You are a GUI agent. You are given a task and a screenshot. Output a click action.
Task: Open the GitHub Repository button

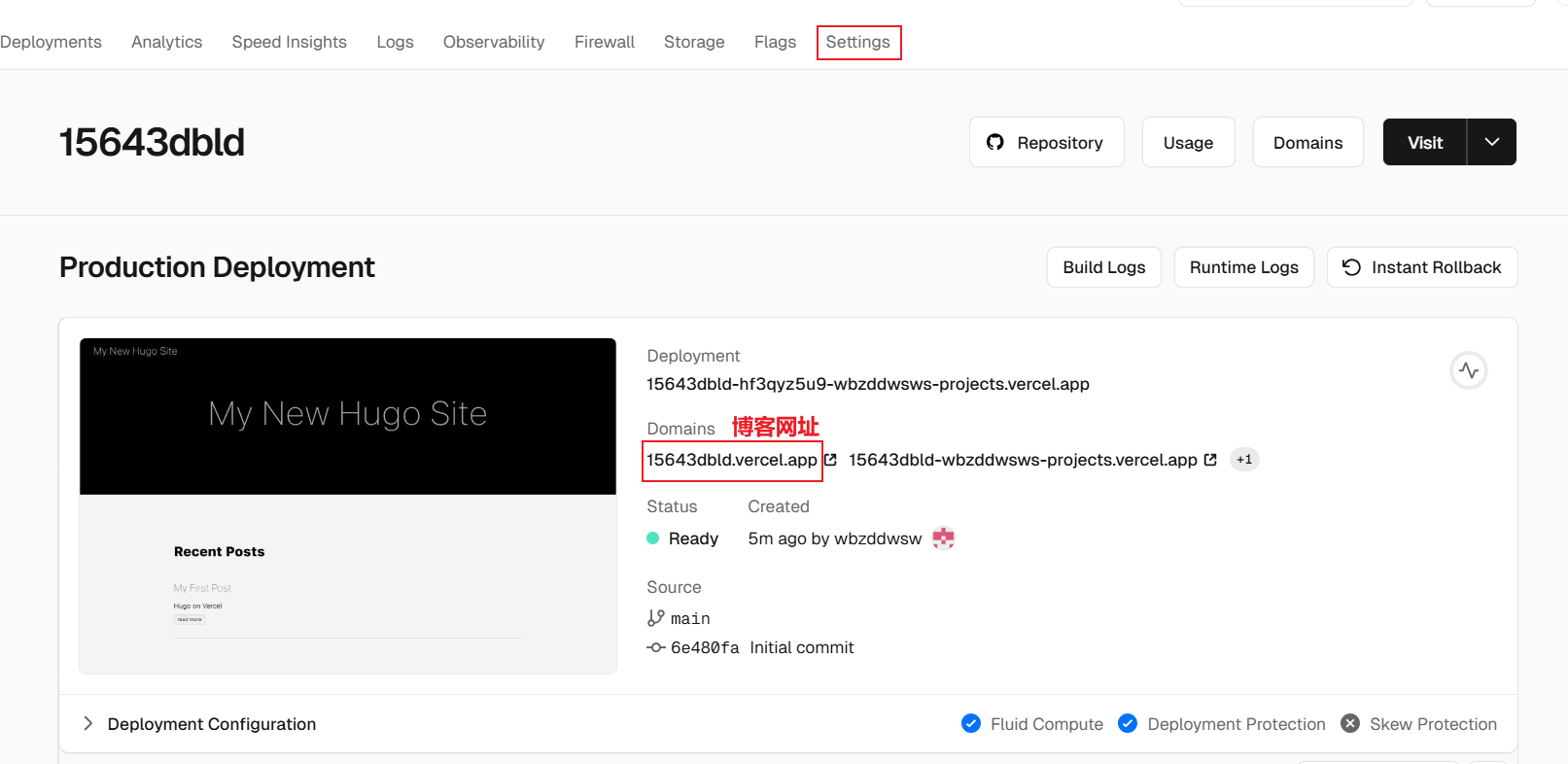pyautogui.click(x=1047, y=143)
